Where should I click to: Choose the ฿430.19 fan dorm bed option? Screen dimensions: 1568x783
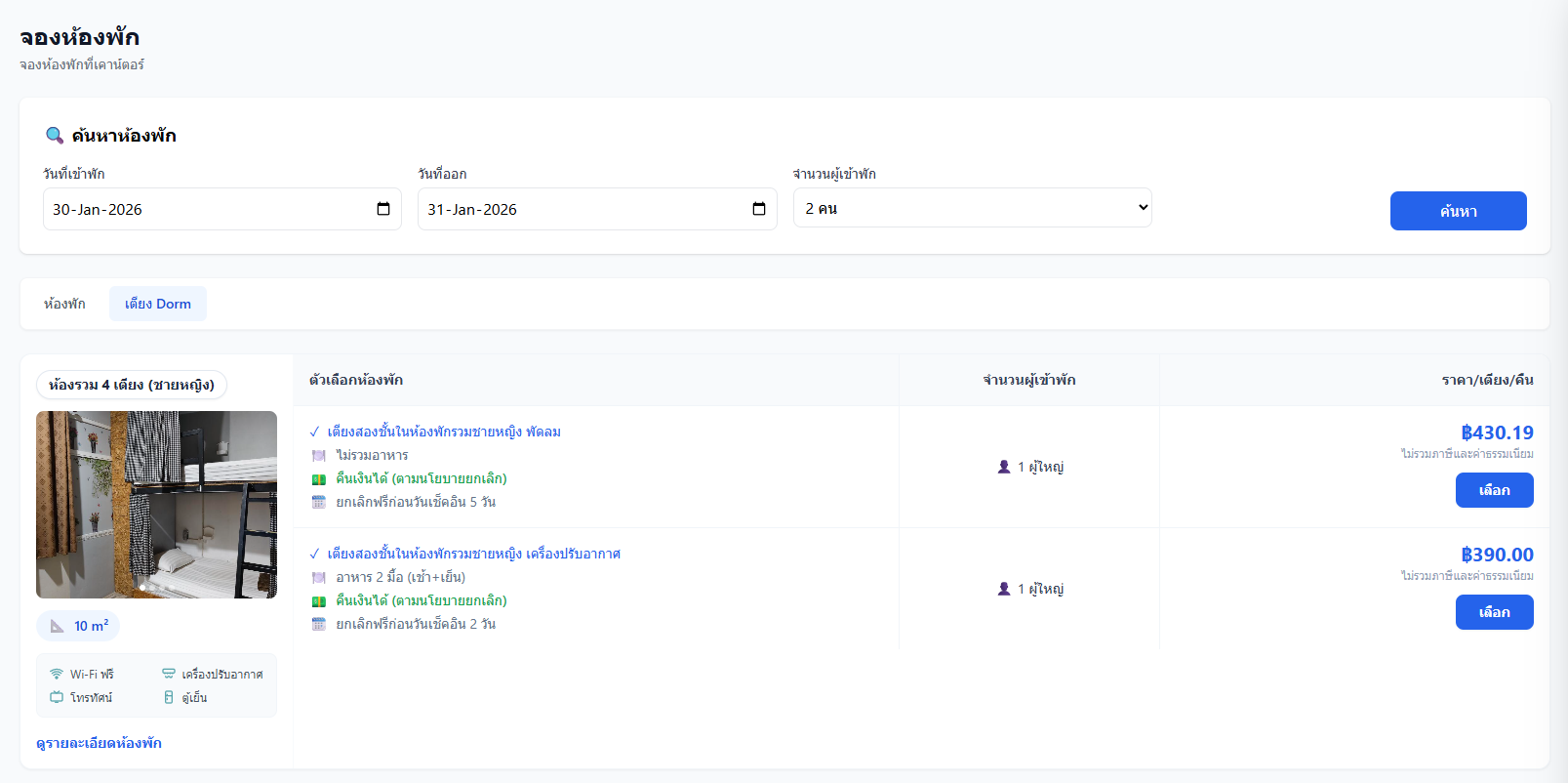coord(1494,490)
